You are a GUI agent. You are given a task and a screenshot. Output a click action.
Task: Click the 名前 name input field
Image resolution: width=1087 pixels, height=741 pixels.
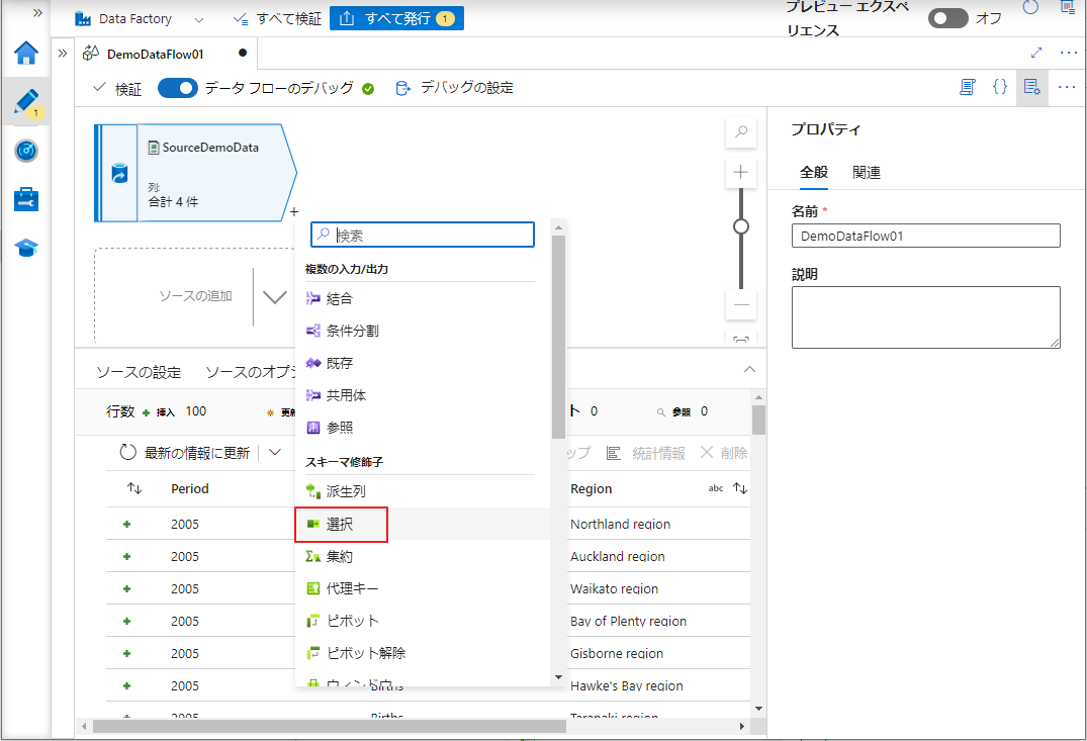(x=925, y=236)
